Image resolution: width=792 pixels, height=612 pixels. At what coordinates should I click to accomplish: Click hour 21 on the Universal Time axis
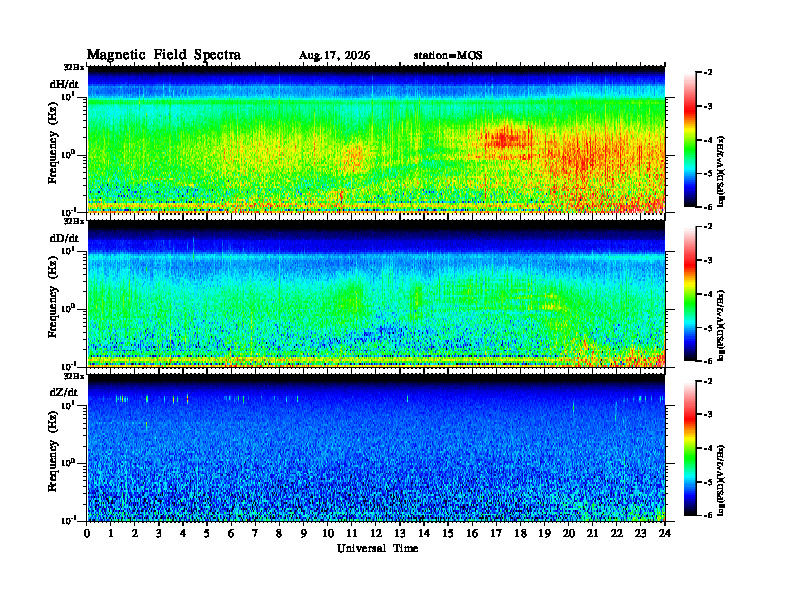pyautogui.click(x=592, y=533)
